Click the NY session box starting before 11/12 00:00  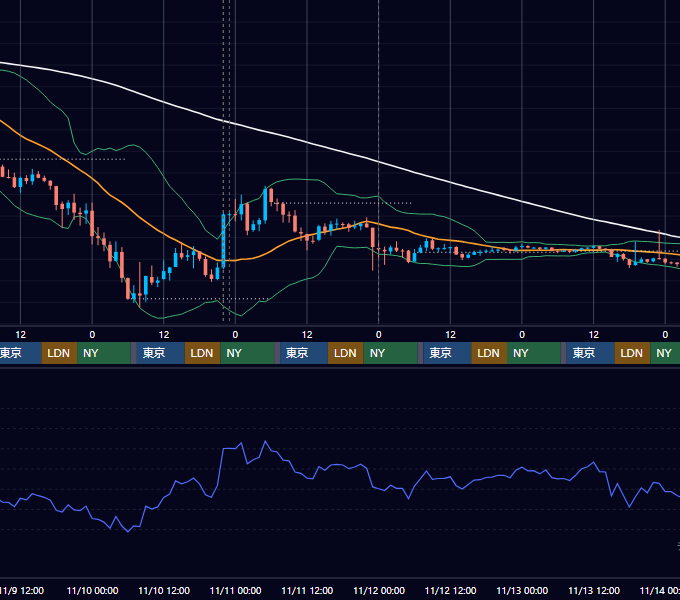point(390,353)
